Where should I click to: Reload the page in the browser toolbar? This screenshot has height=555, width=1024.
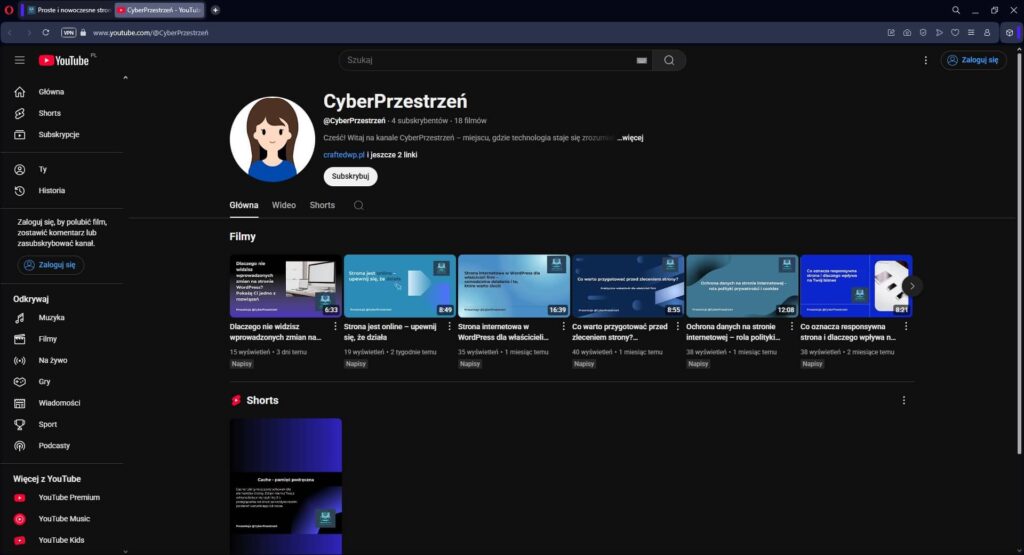click(x=46, y=33)
